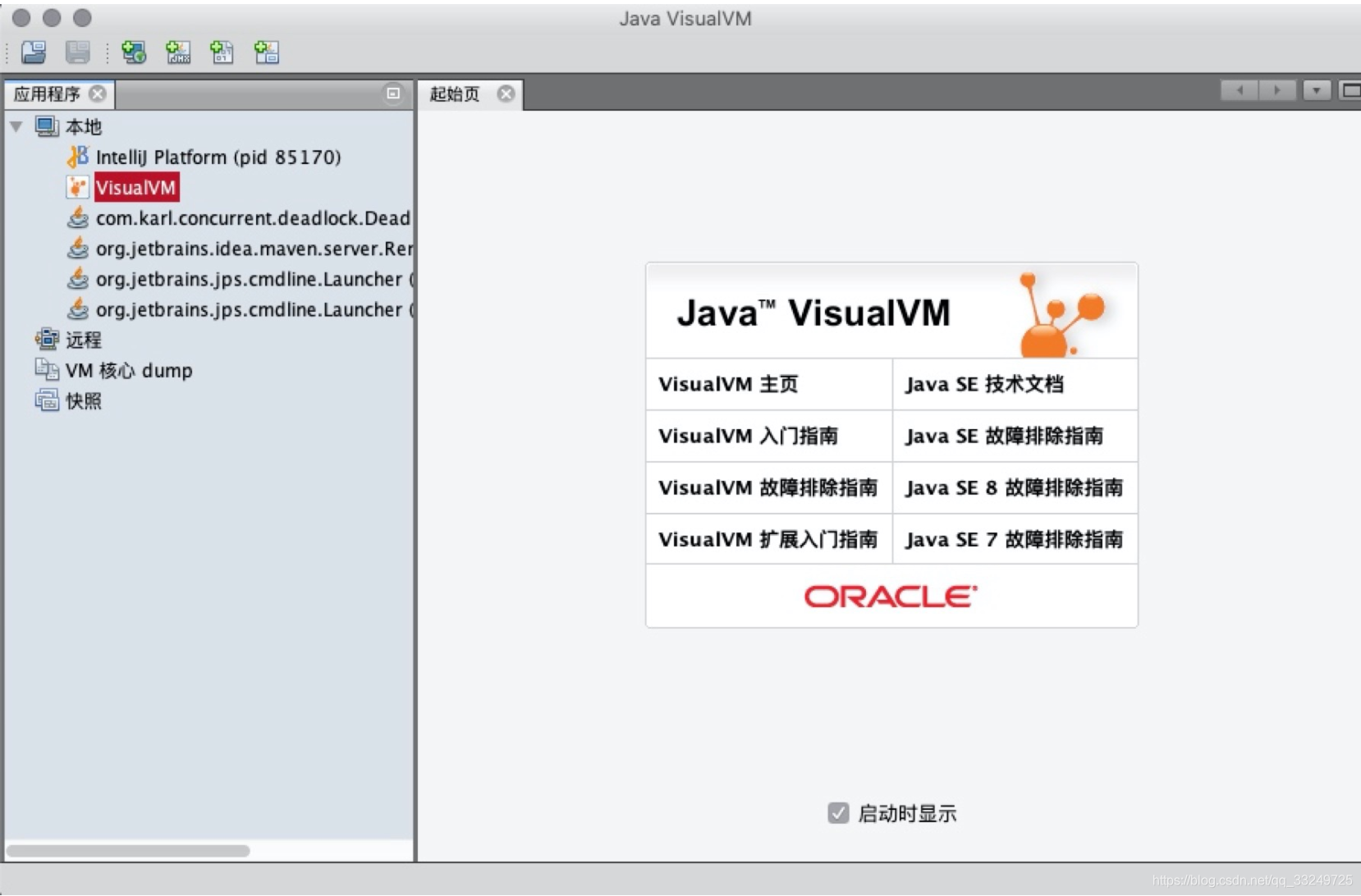Image resolution: width=1361 pixels, height=896 pixels.
Task: Close the 应用程序 tab
Action: tap(98, 94)
